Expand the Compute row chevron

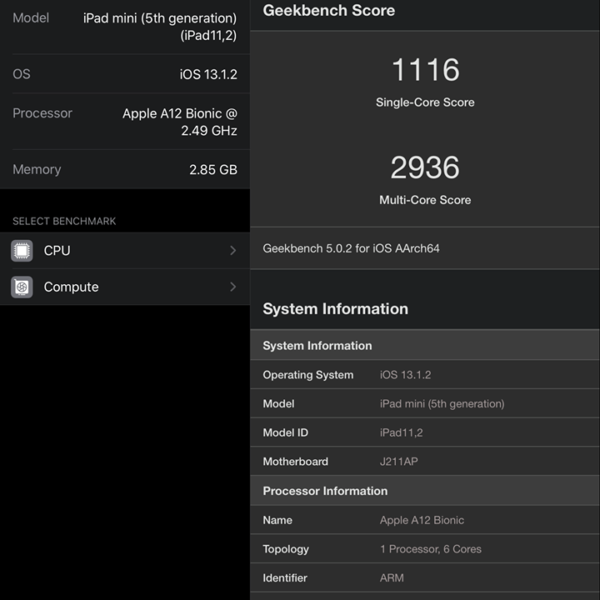[233, 287]
